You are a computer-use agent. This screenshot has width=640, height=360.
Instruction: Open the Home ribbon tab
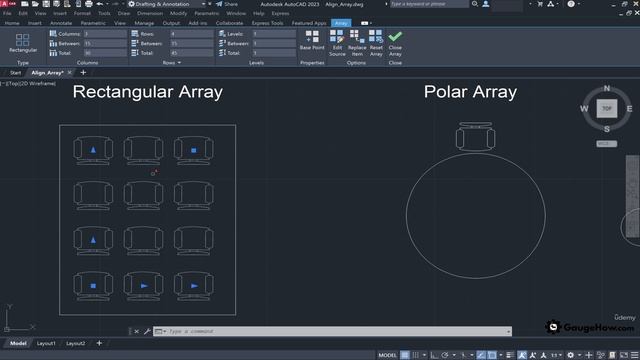tap(12, 23)
